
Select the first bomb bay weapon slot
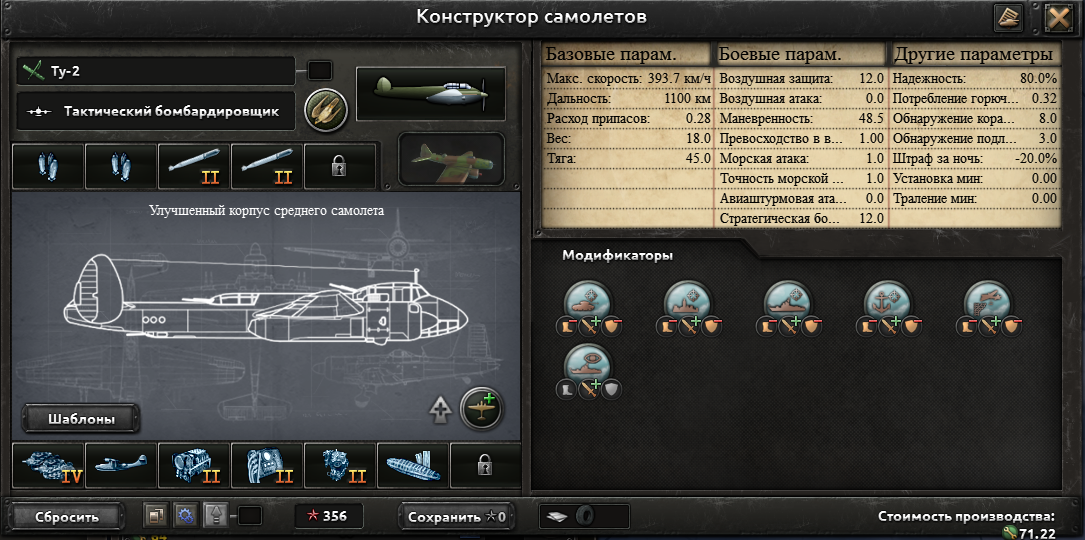[48, 167]
